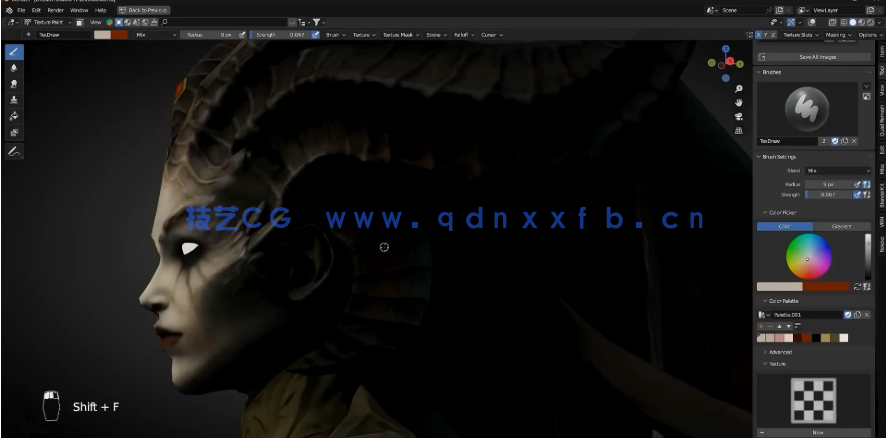Toggle strength pen pressure in Brush Settings
This screenshot has height=438, width=886.
point(857,194)
